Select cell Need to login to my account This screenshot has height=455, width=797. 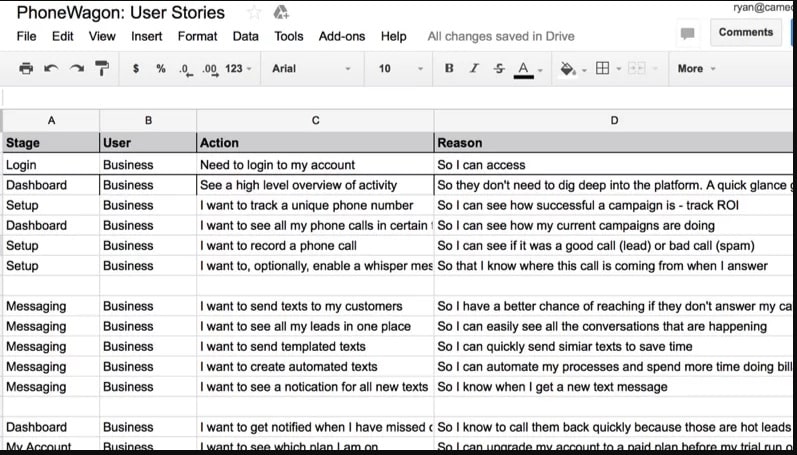pos(315,165)
